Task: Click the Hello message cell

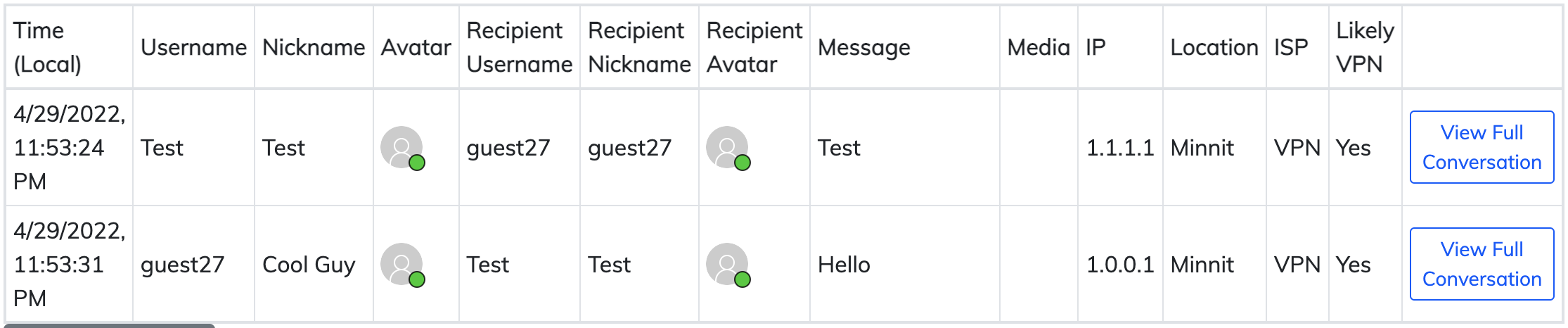Action: 844,265
